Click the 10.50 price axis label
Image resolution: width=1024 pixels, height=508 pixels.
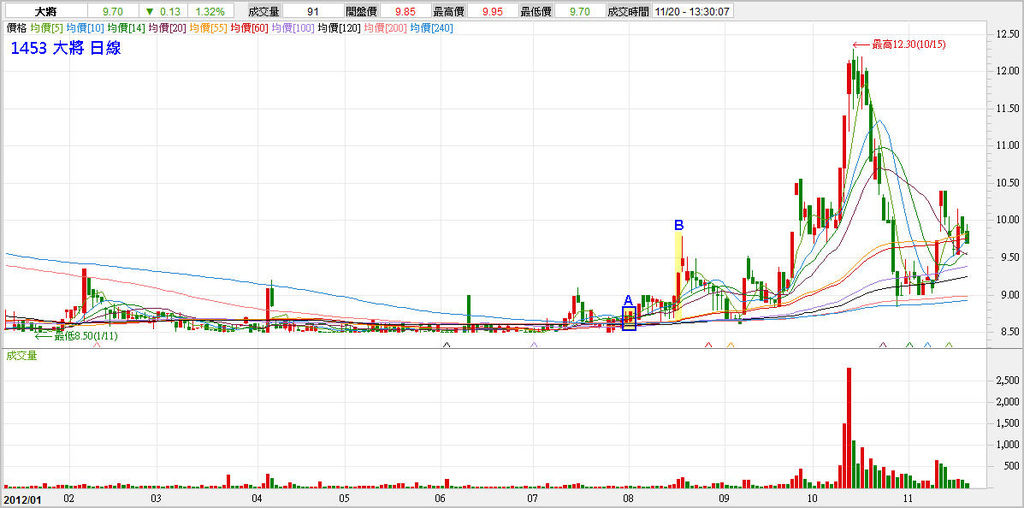point(1006,183)
